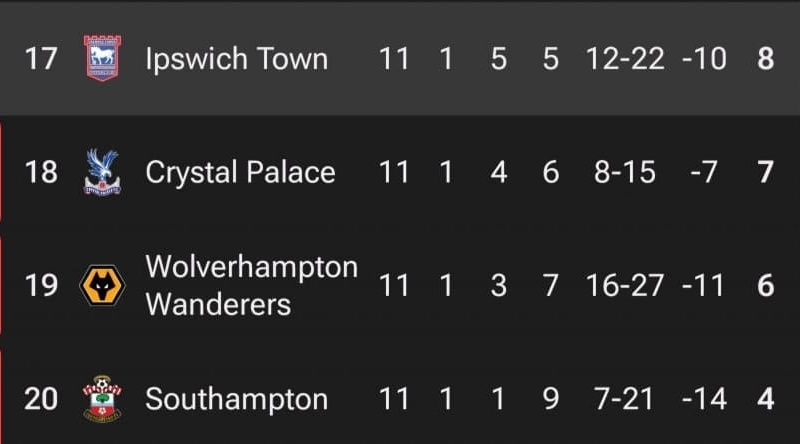Open the Crystal Palace team link
The width and height of the screenshot is (800, 444).
click(240, 172)
